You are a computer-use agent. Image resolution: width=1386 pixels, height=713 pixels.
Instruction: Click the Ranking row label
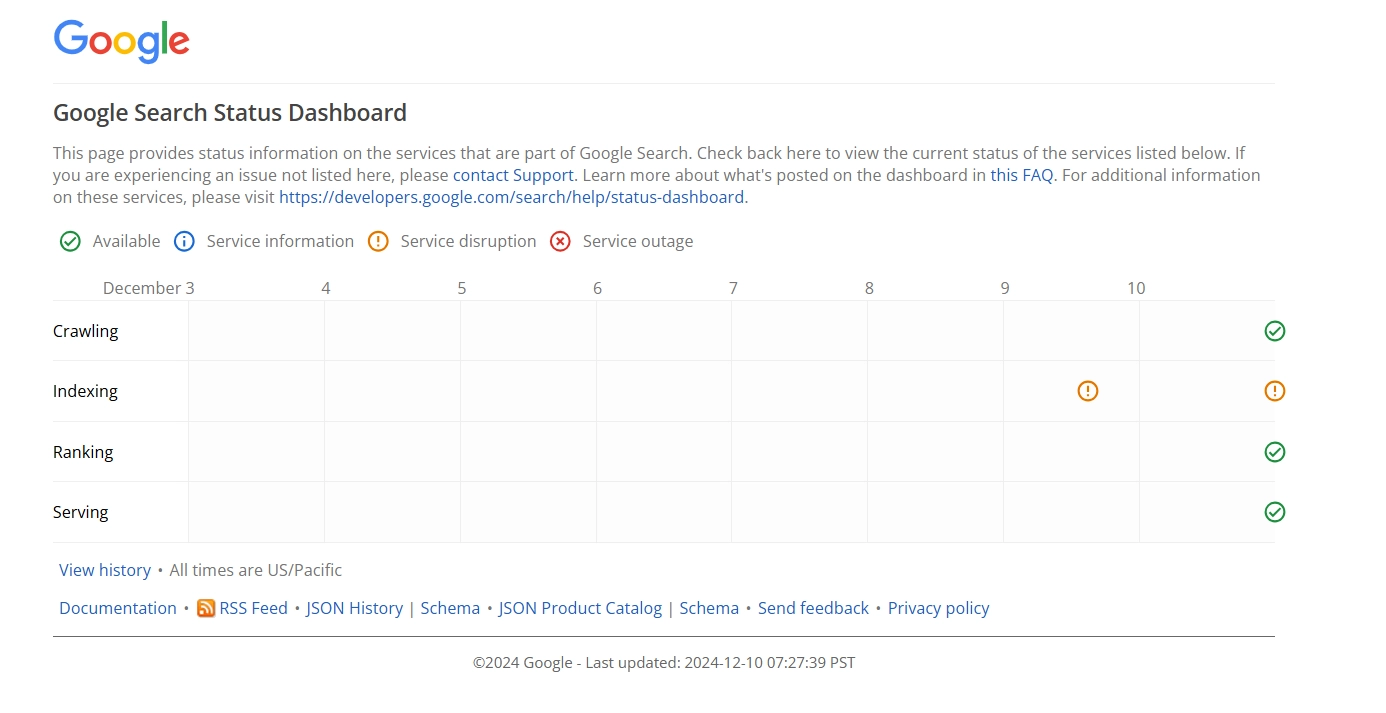pos(83,452)
